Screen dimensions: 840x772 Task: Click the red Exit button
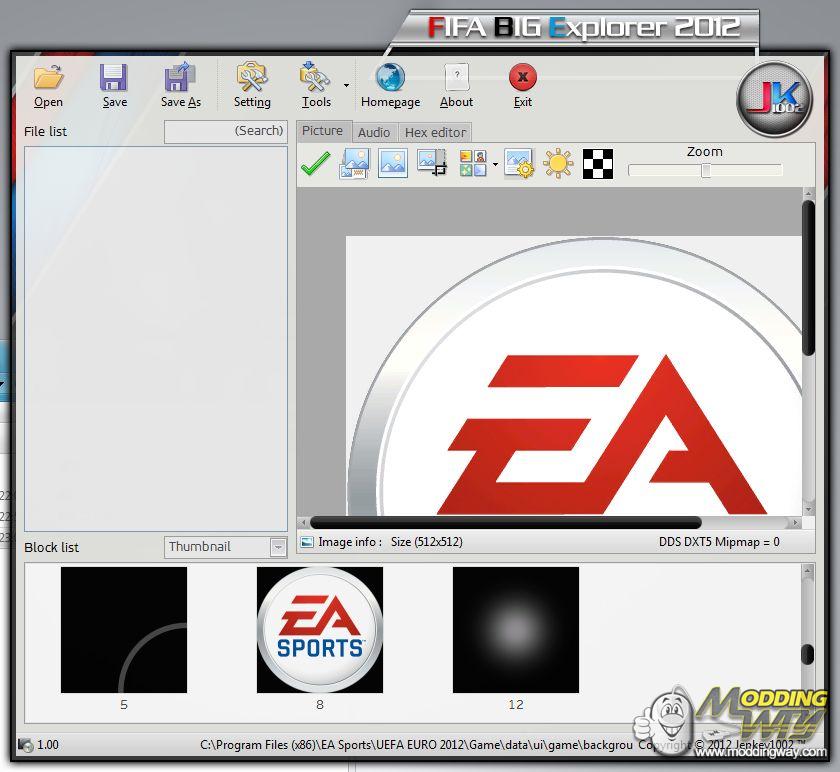click(x=522, y=78)
